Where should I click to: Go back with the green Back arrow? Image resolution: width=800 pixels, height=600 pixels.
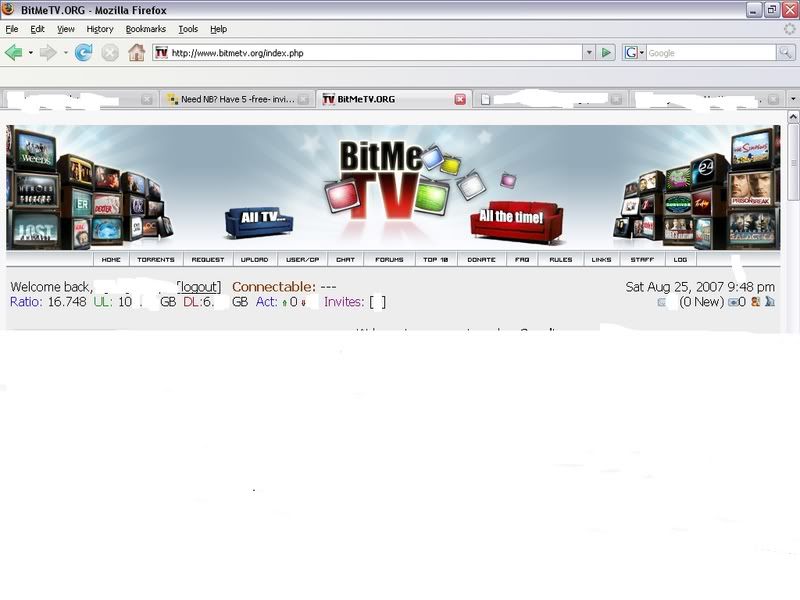[x=14, y=53]
